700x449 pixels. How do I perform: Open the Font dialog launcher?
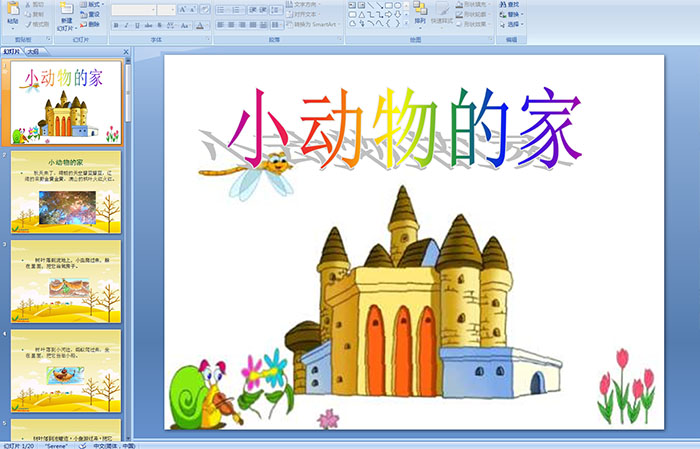tap(208, 40)
